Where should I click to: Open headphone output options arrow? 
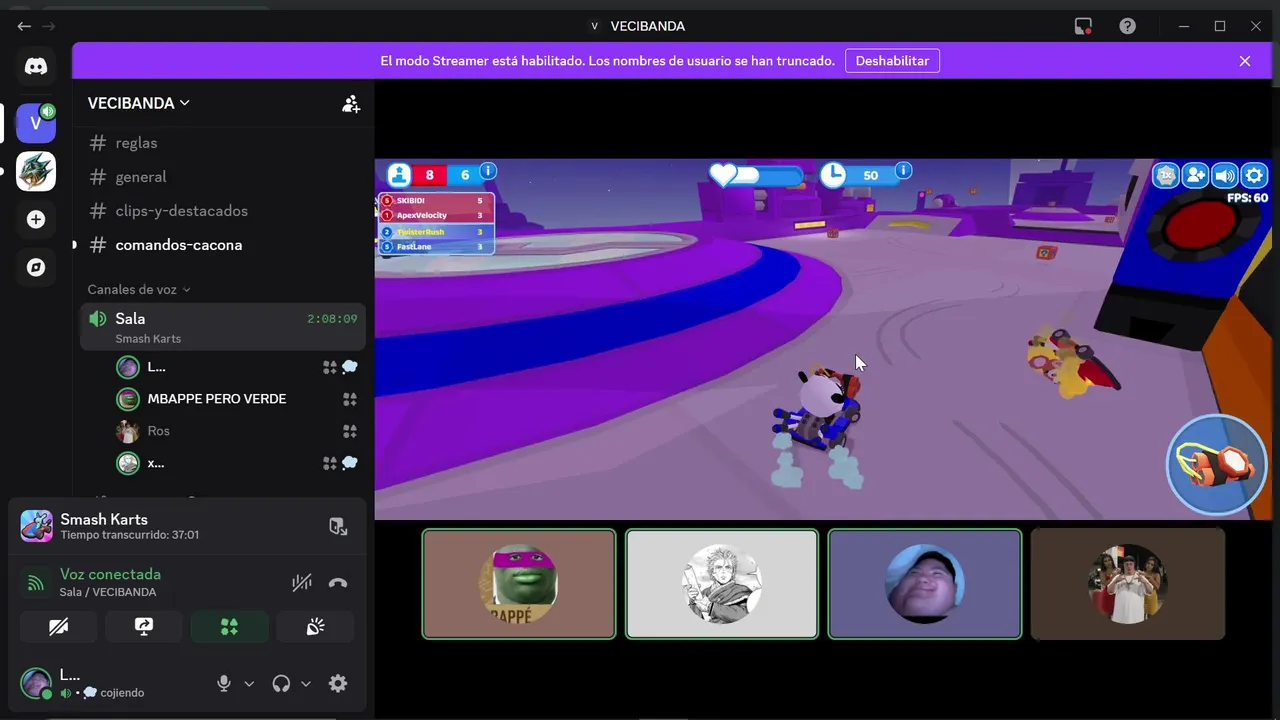[x=306, y=684]
